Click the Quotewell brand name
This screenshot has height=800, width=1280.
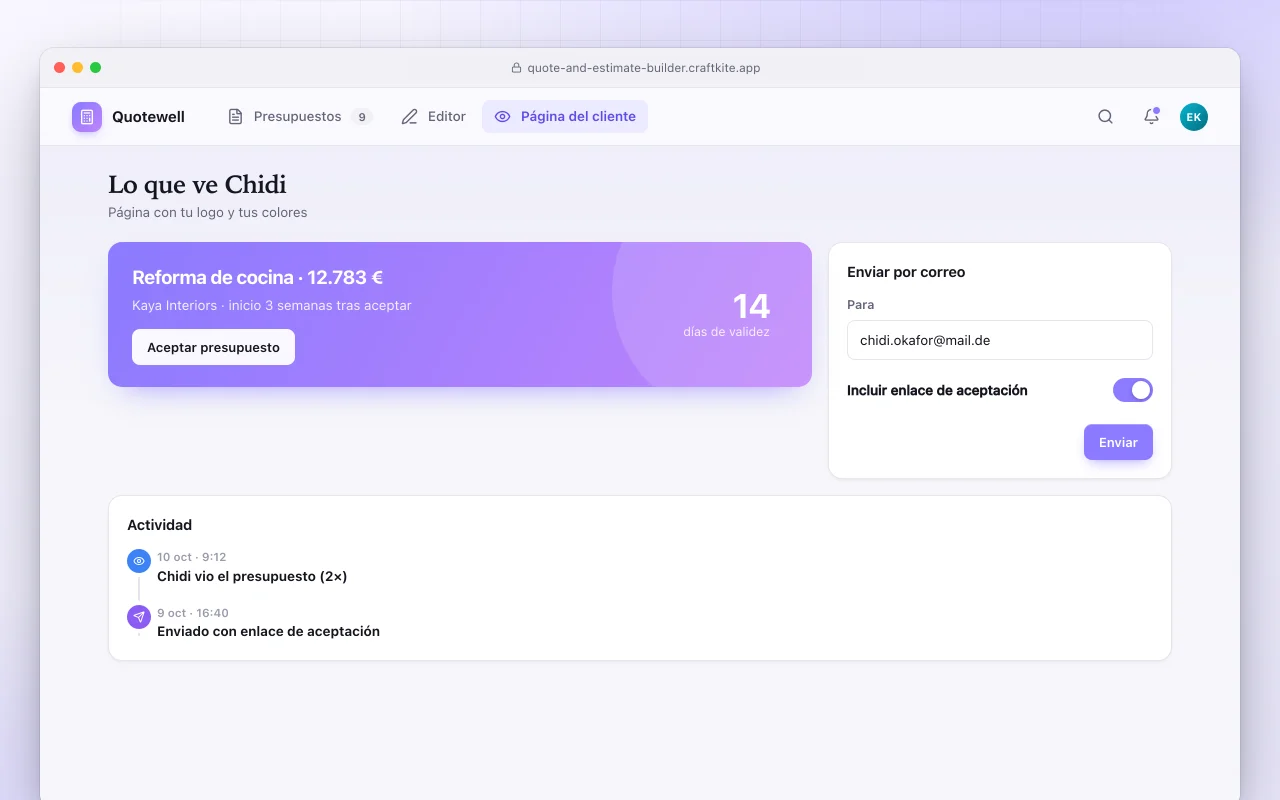148,117
